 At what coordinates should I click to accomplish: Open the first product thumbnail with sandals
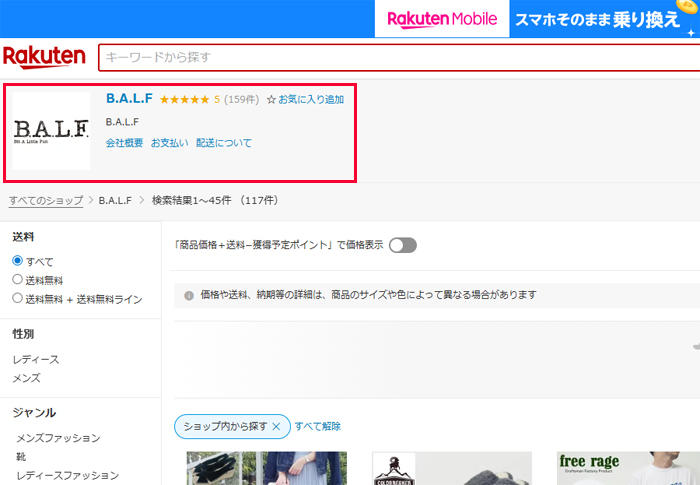click(x=267, y=468)
